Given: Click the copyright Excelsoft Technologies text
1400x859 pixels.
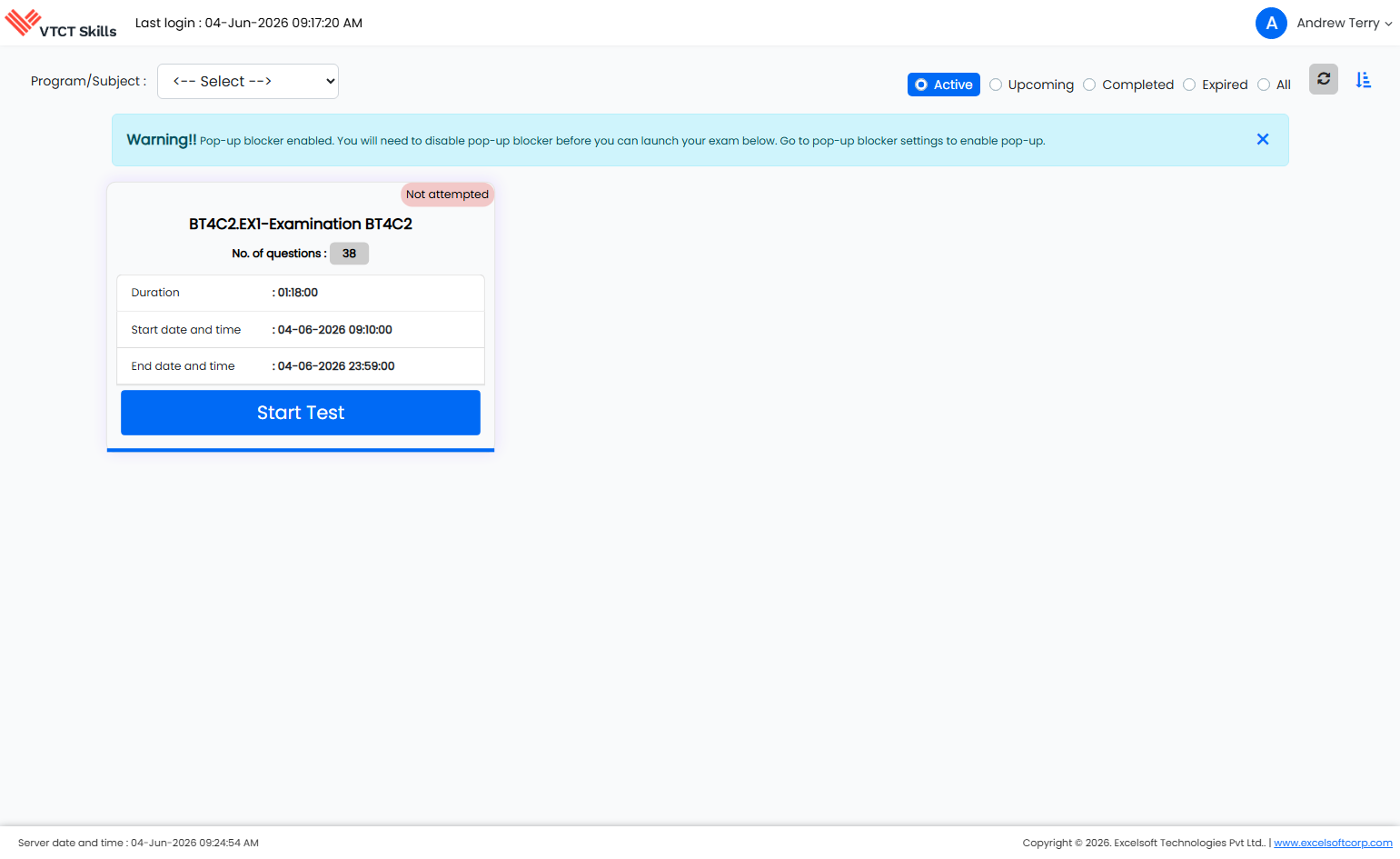Looking at the screenshot, I should click(x=1144, y=843).
